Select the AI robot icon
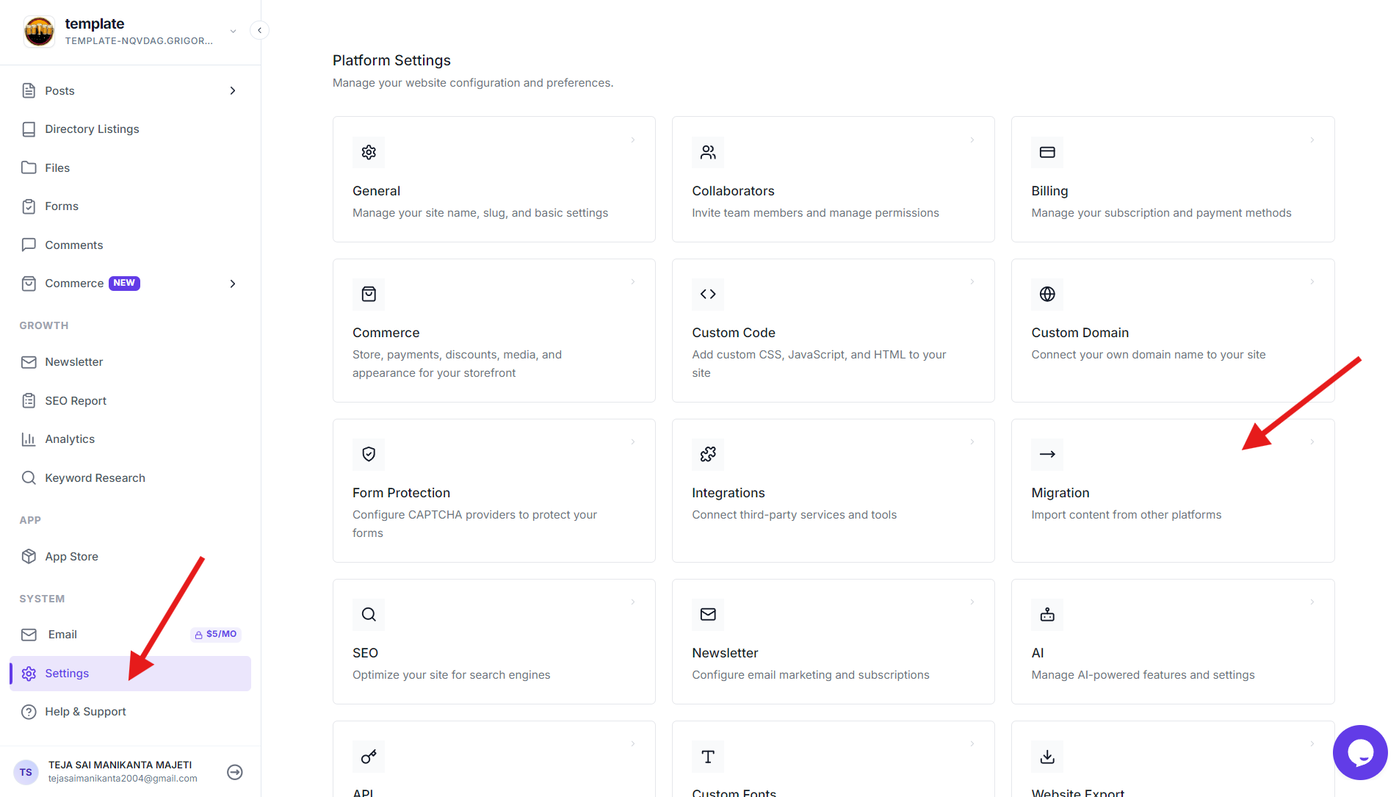Screen dimensions: 1399x797 (x=1047, y=614)
